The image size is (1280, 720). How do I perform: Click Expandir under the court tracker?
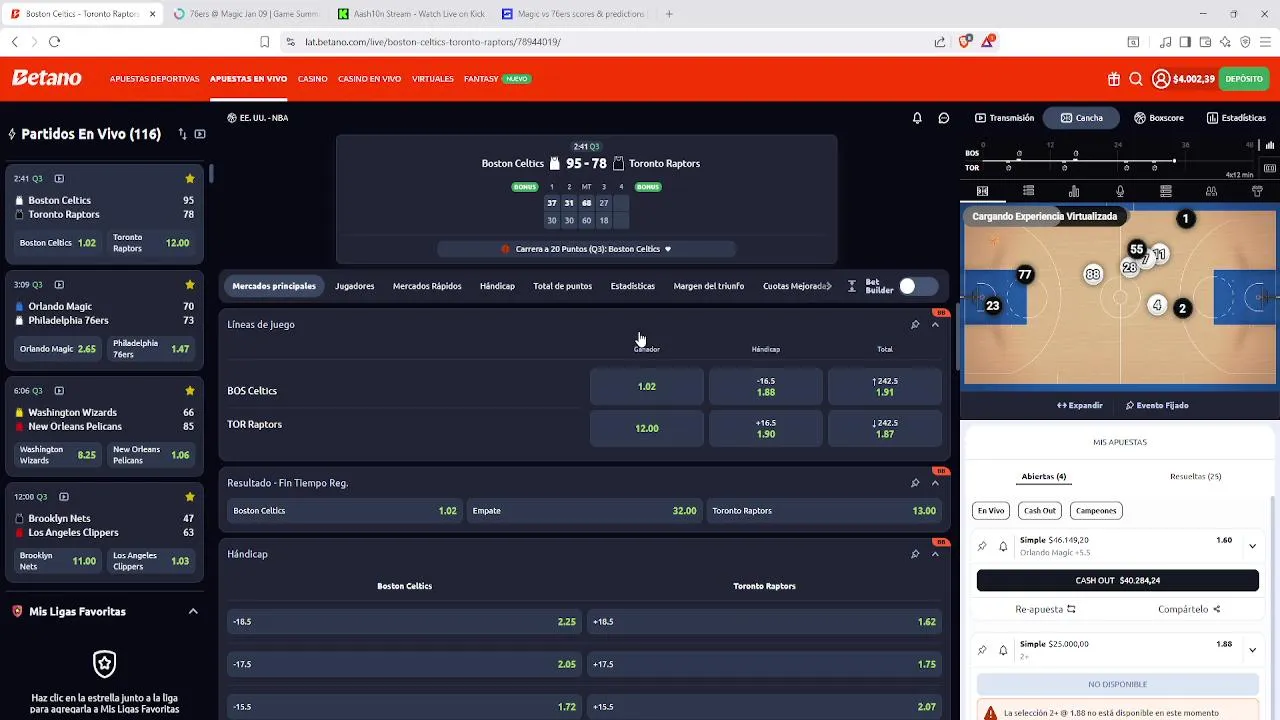(x=1079, y=405)
